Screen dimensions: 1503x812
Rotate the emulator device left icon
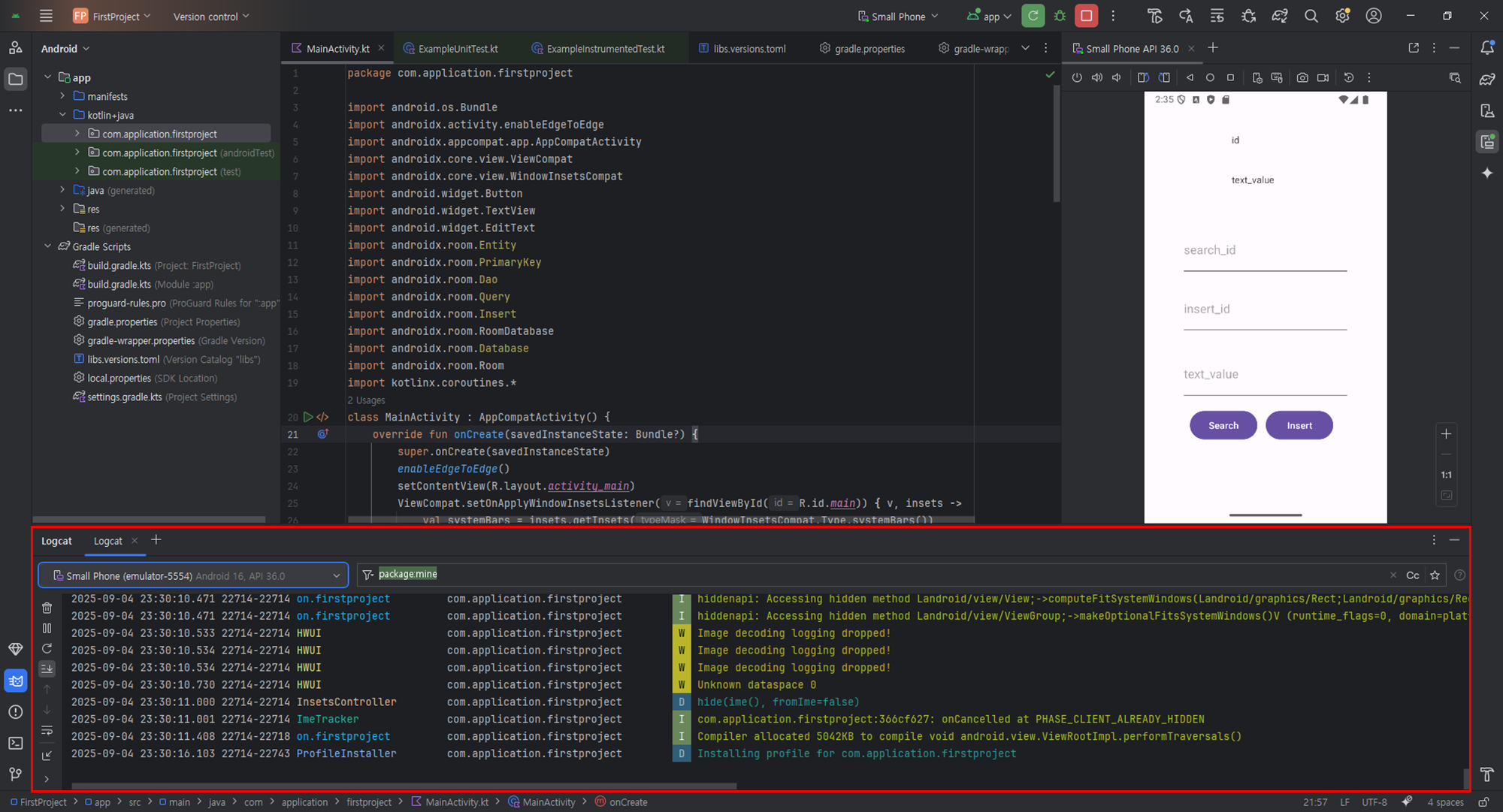pyautogui.click(x=1143, y=77)
